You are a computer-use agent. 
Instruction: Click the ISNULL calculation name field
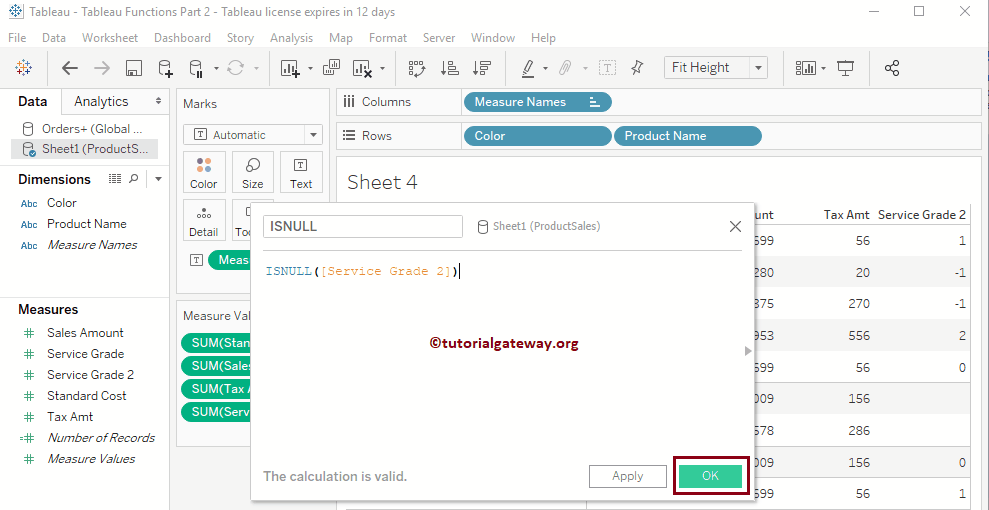point(363,226)
